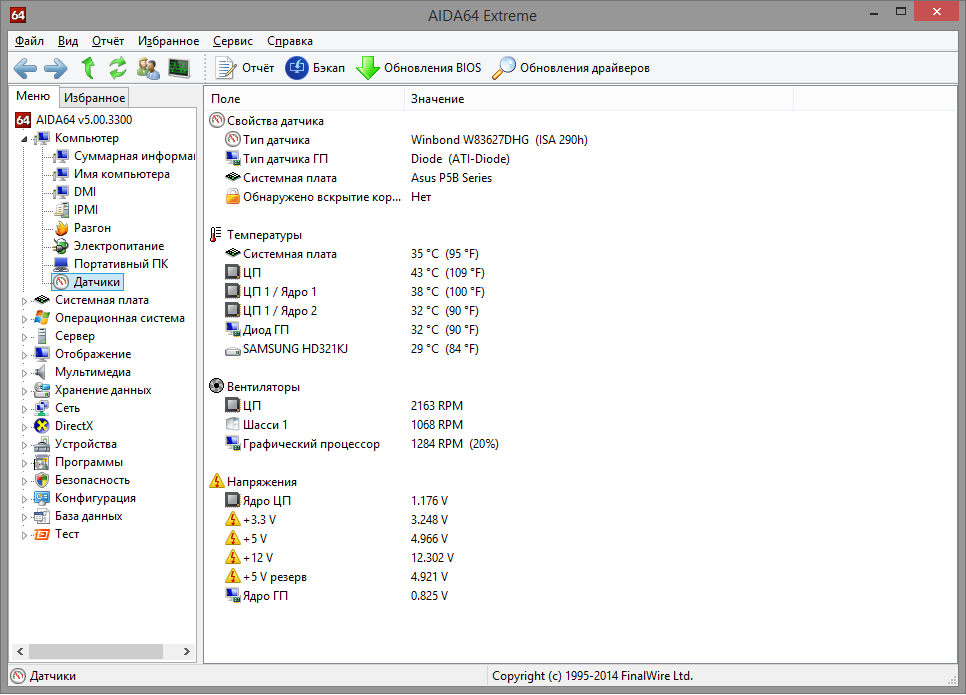
Task: Click the green up-level arrow icon
Action: pos(88,68)
